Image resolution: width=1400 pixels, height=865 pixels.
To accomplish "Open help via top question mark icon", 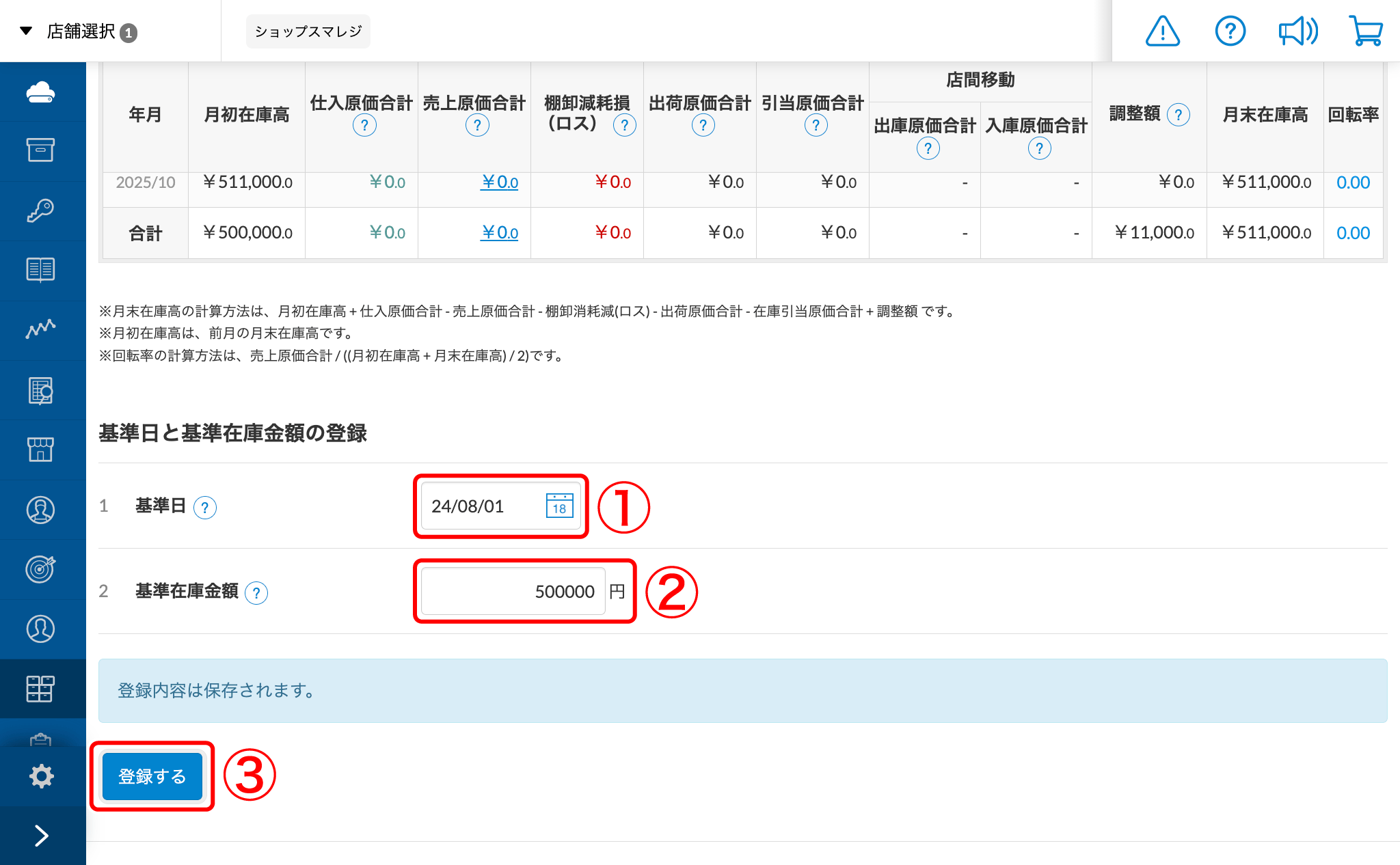I will point(1230,31).
